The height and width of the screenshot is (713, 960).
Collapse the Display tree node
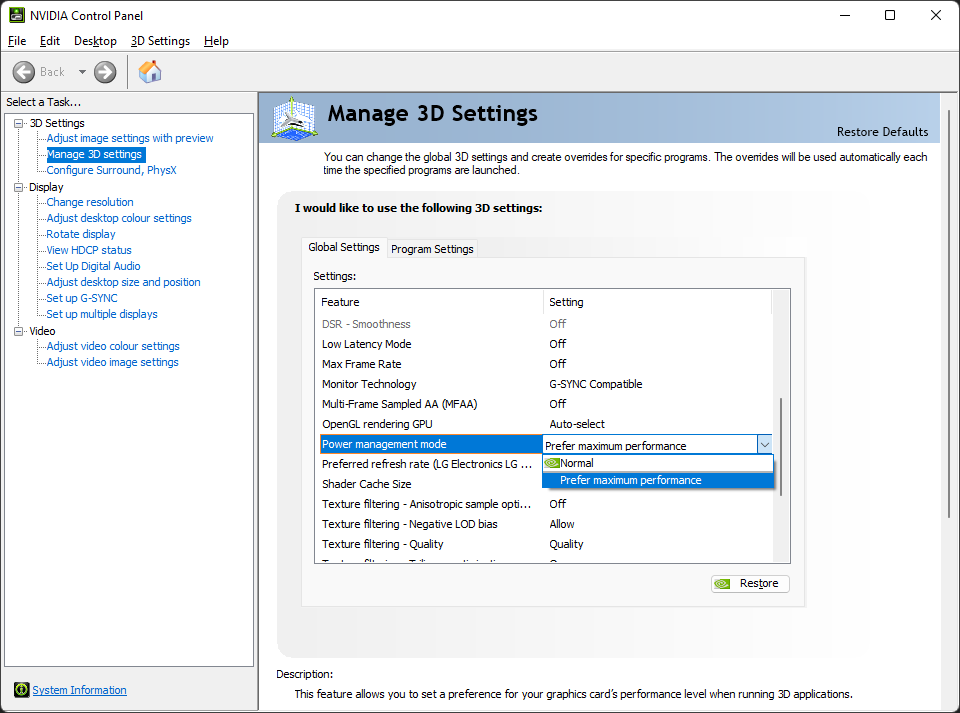[x=18, y=187]
